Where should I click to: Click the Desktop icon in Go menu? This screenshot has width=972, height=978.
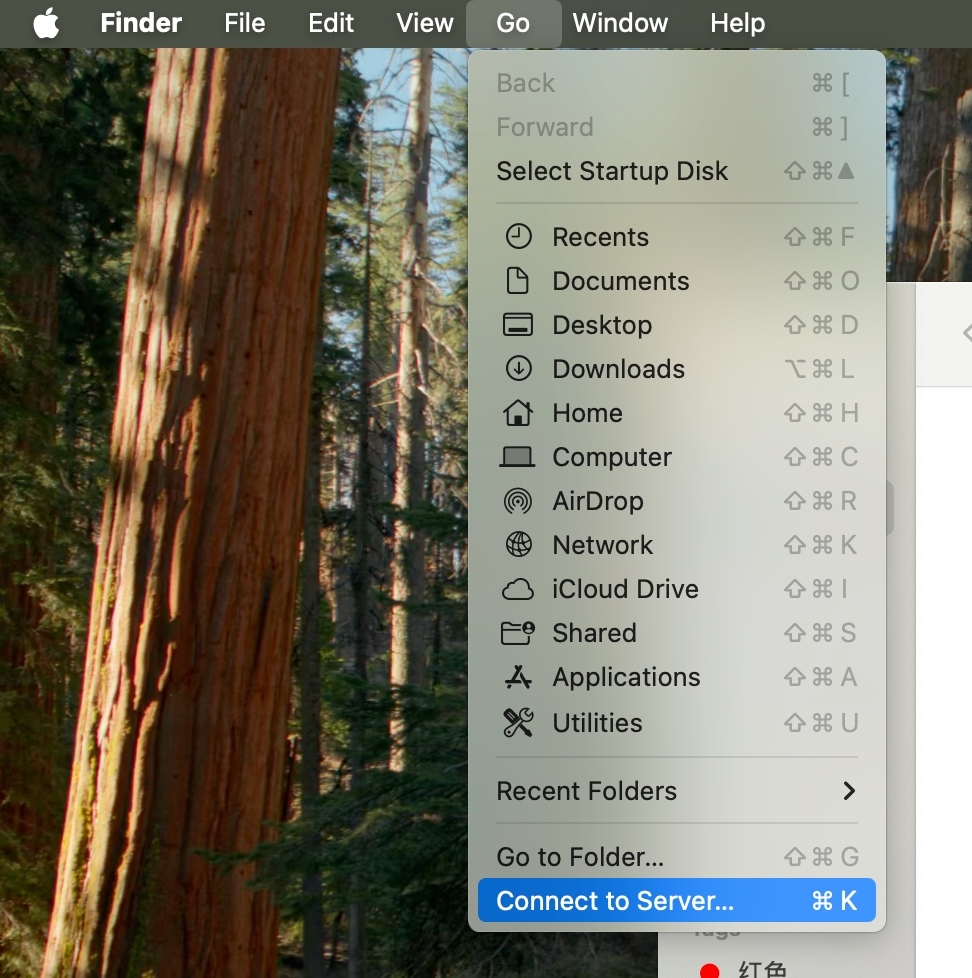click(x=518, y=325)
